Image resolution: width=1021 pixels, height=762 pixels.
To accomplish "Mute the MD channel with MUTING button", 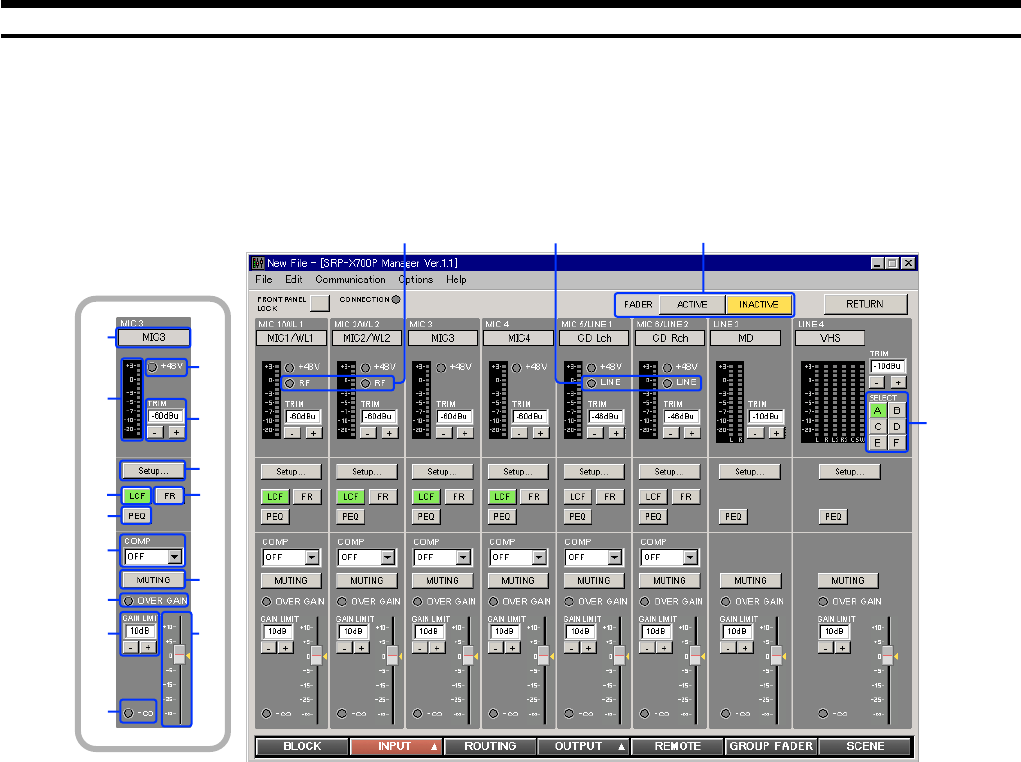I will pyautogui.click(x=749, y=580).
